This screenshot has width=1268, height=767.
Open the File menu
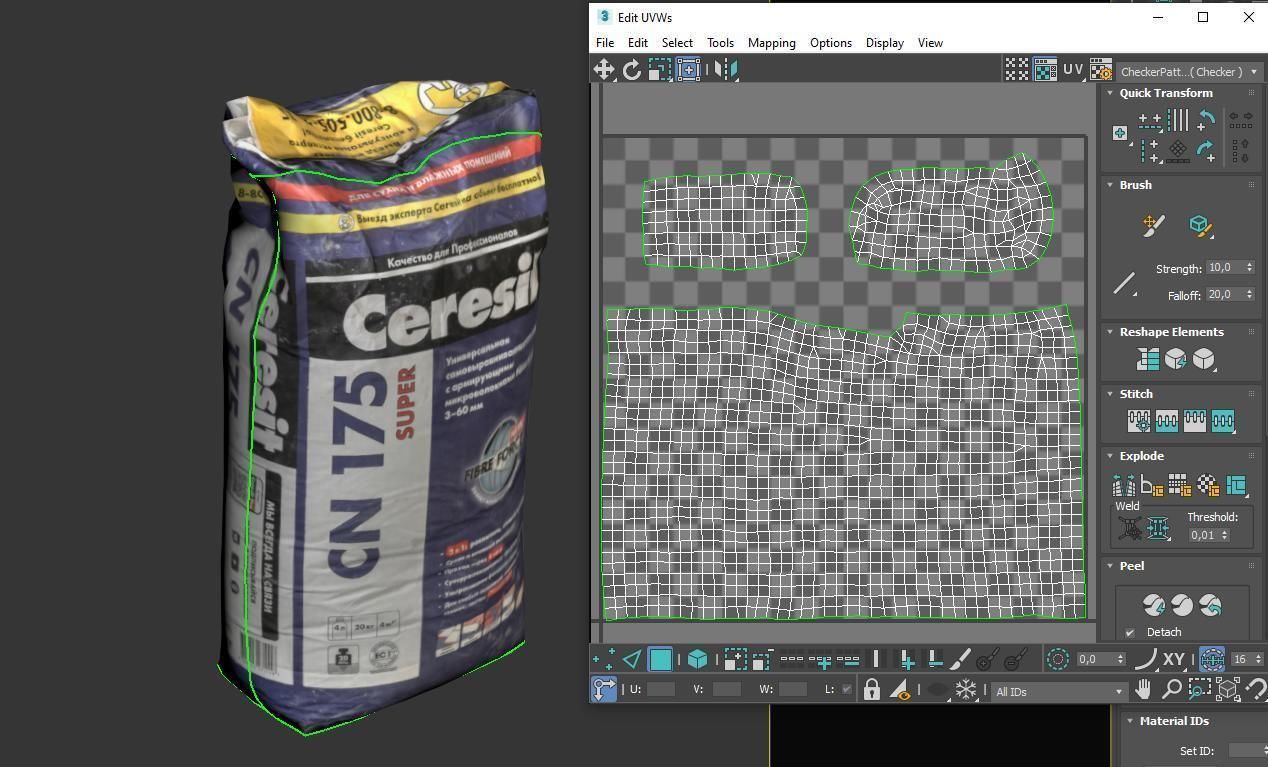[605, 43]
